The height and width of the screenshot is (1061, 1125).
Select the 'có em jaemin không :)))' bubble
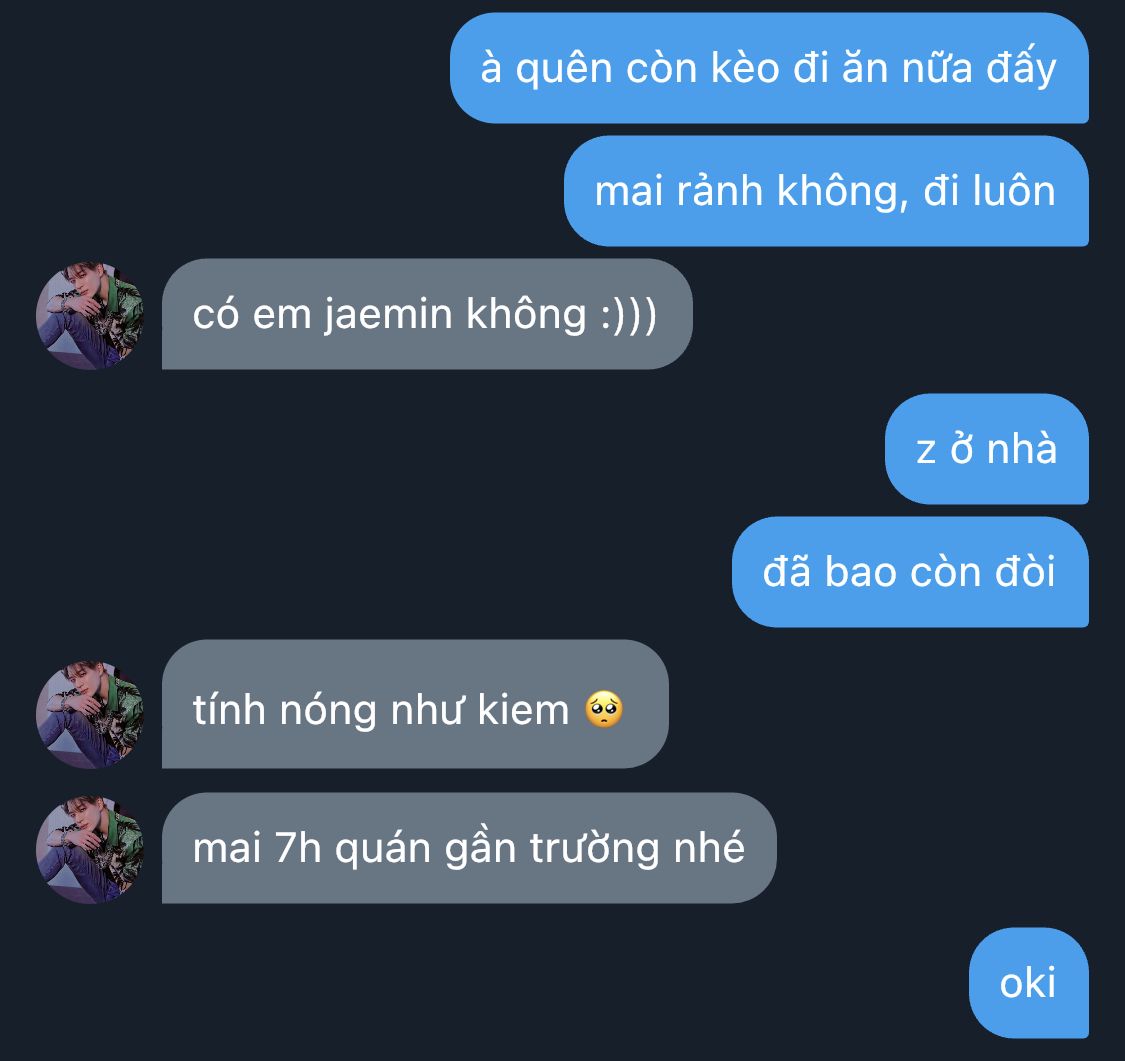(427, 314)
